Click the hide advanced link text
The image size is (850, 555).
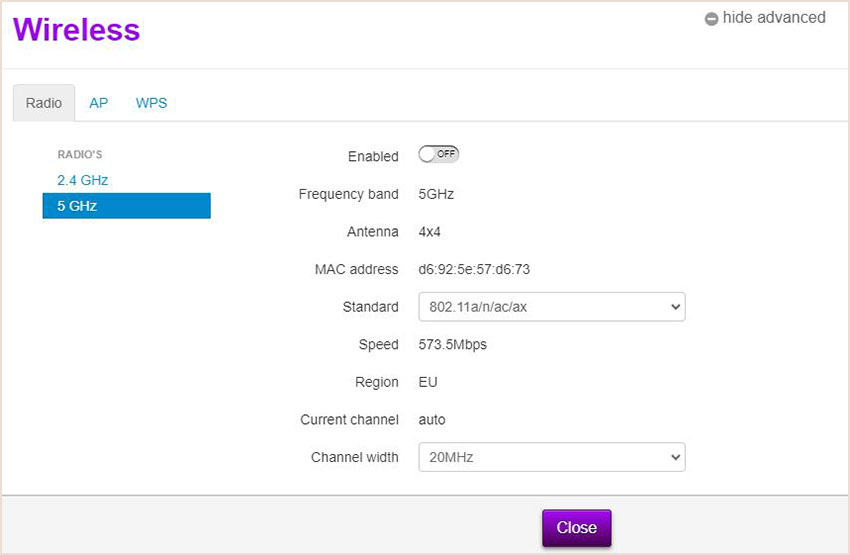click(774, 18)
